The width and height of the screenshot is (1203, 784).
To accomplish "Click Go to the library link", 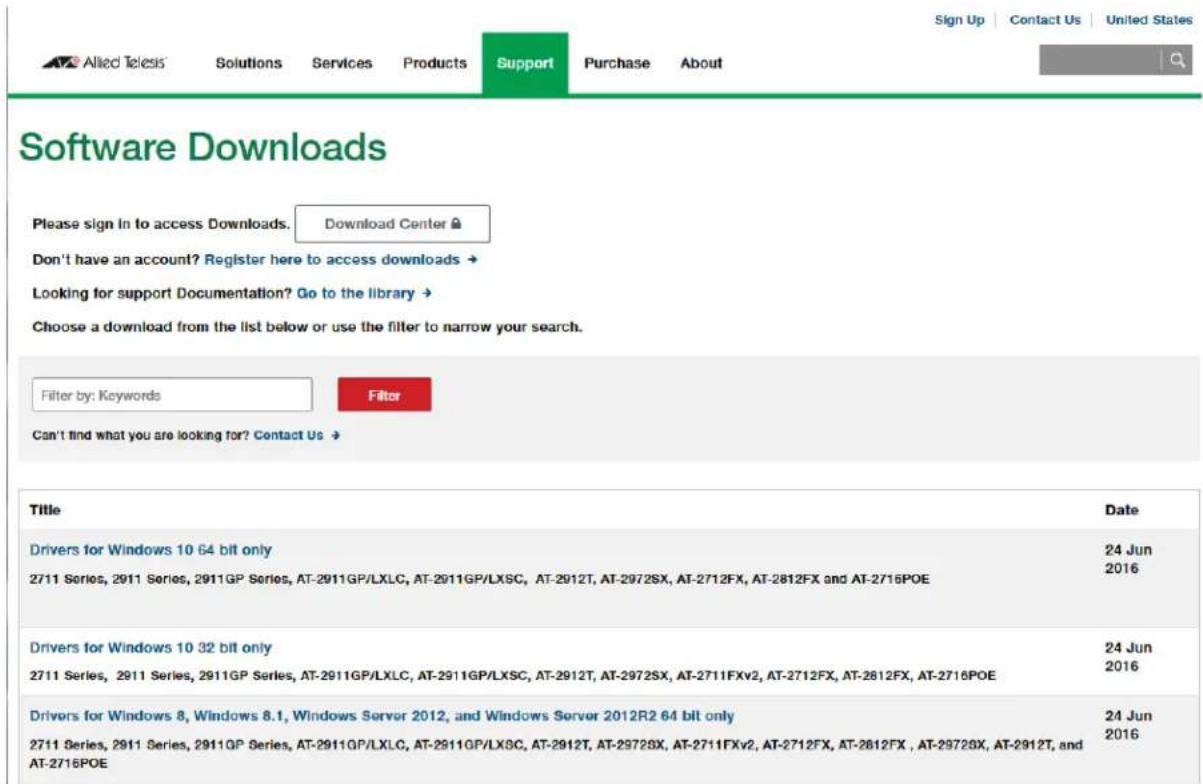I will 364,294.
